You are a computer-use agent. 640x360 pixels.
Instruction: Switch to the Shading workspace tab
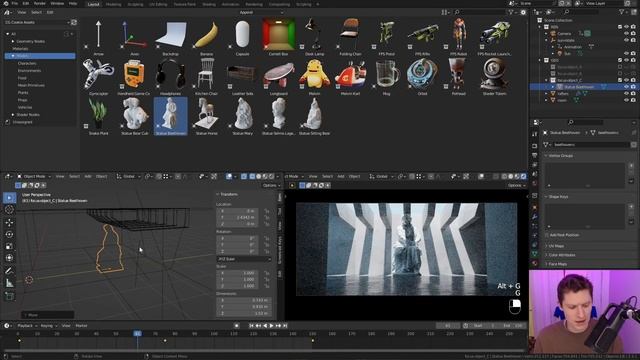point(209,4)
